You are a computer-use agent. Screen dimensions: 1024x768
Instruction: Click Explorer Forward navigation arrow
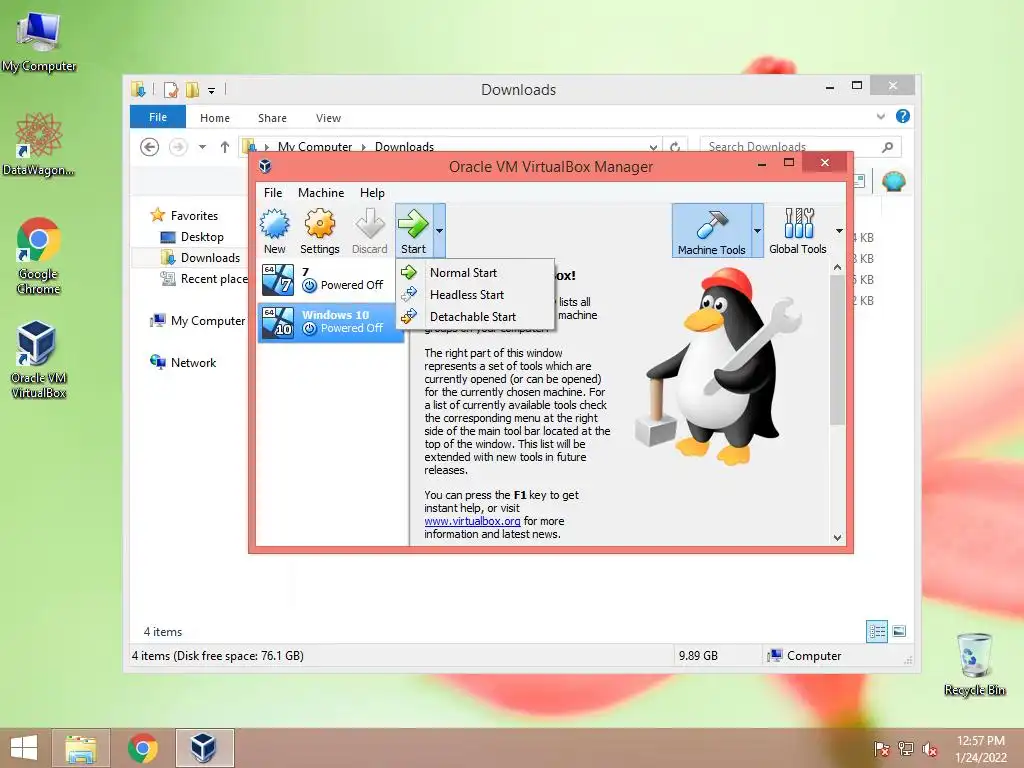[178, 147]
